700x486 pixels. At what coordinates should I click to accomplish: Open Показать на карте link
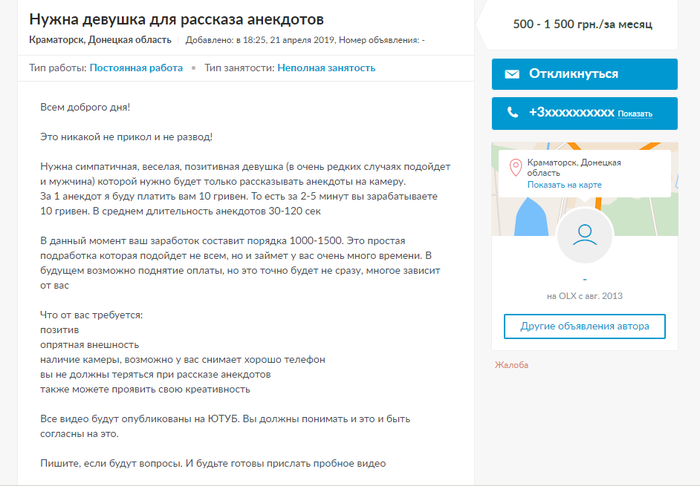tap(565, 186)
